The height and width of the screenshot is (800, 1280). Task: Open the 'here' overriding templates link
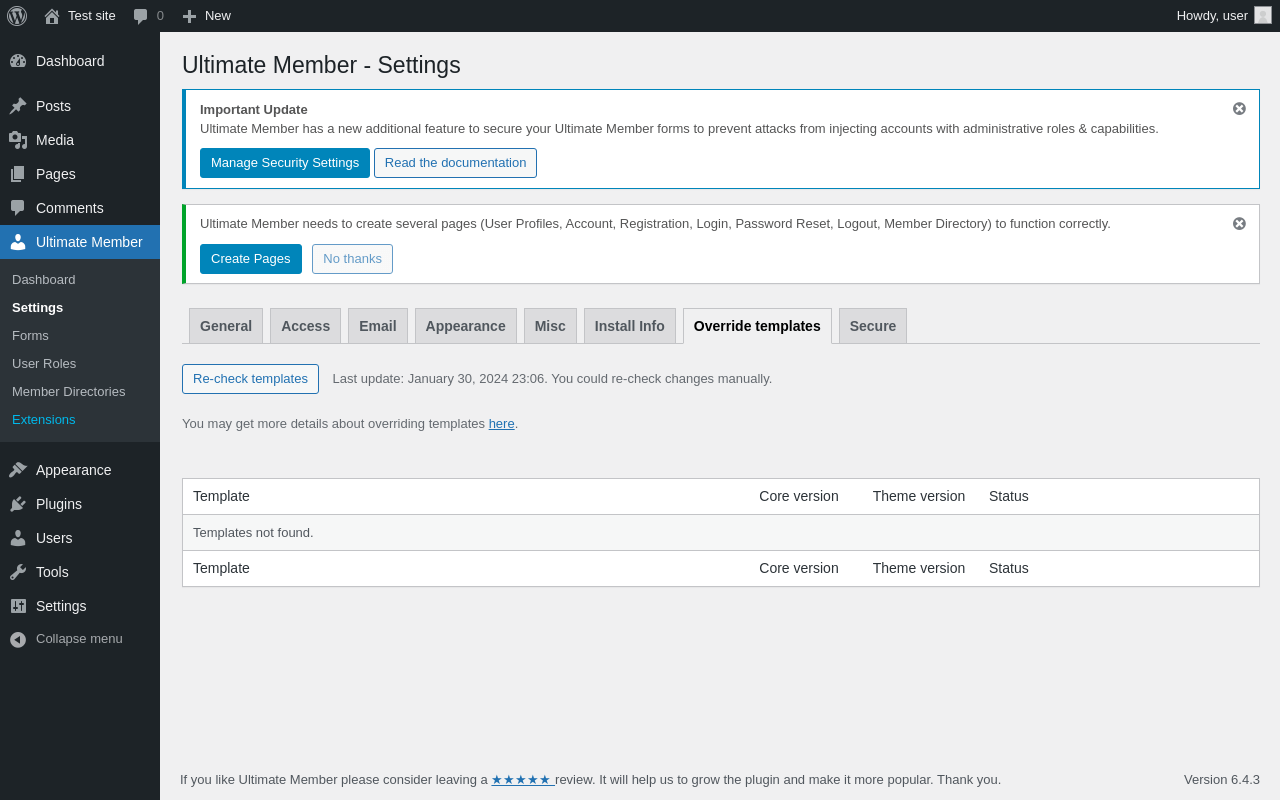501,424
